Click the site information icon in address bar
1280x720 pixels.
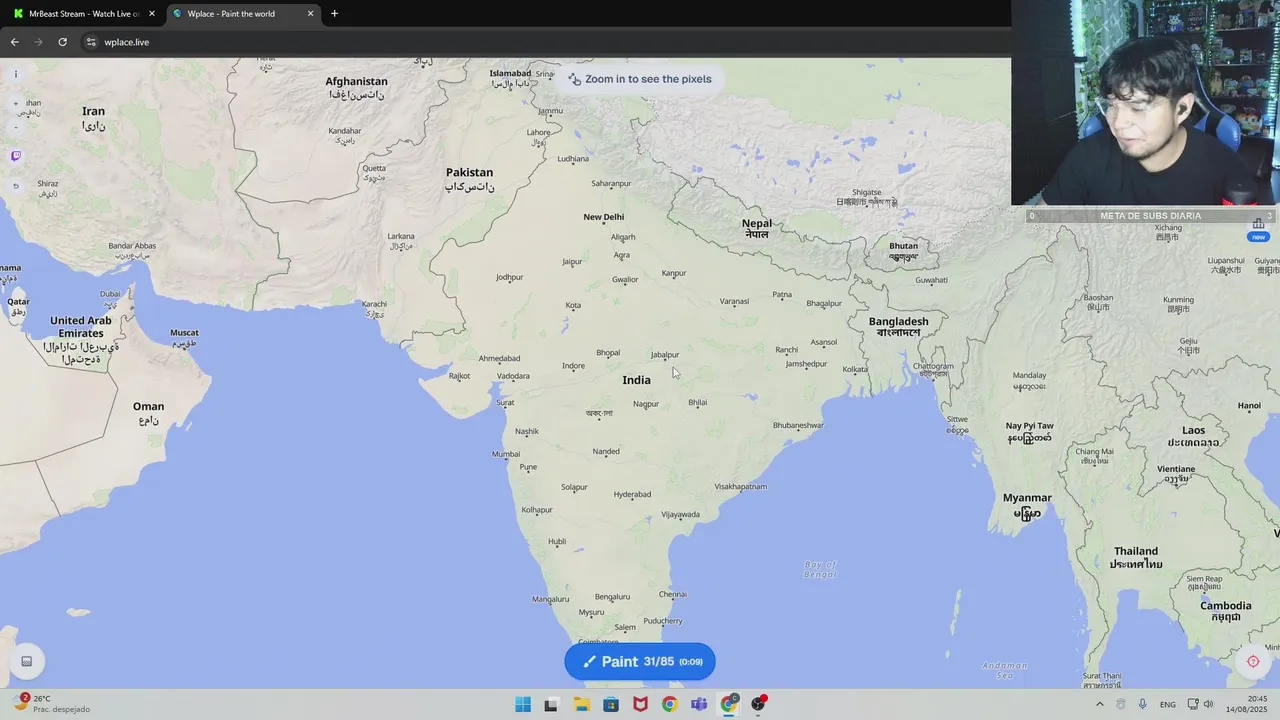[x=91, y=42]
